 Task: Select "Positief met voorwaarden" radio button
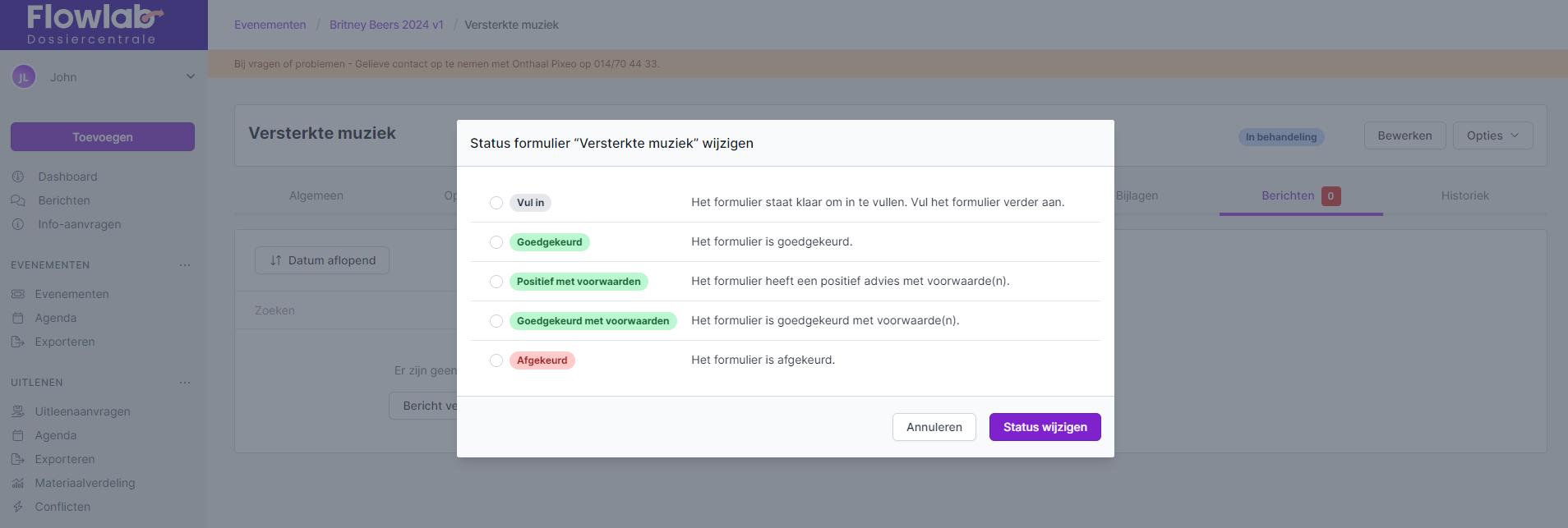tap(496, 282)
